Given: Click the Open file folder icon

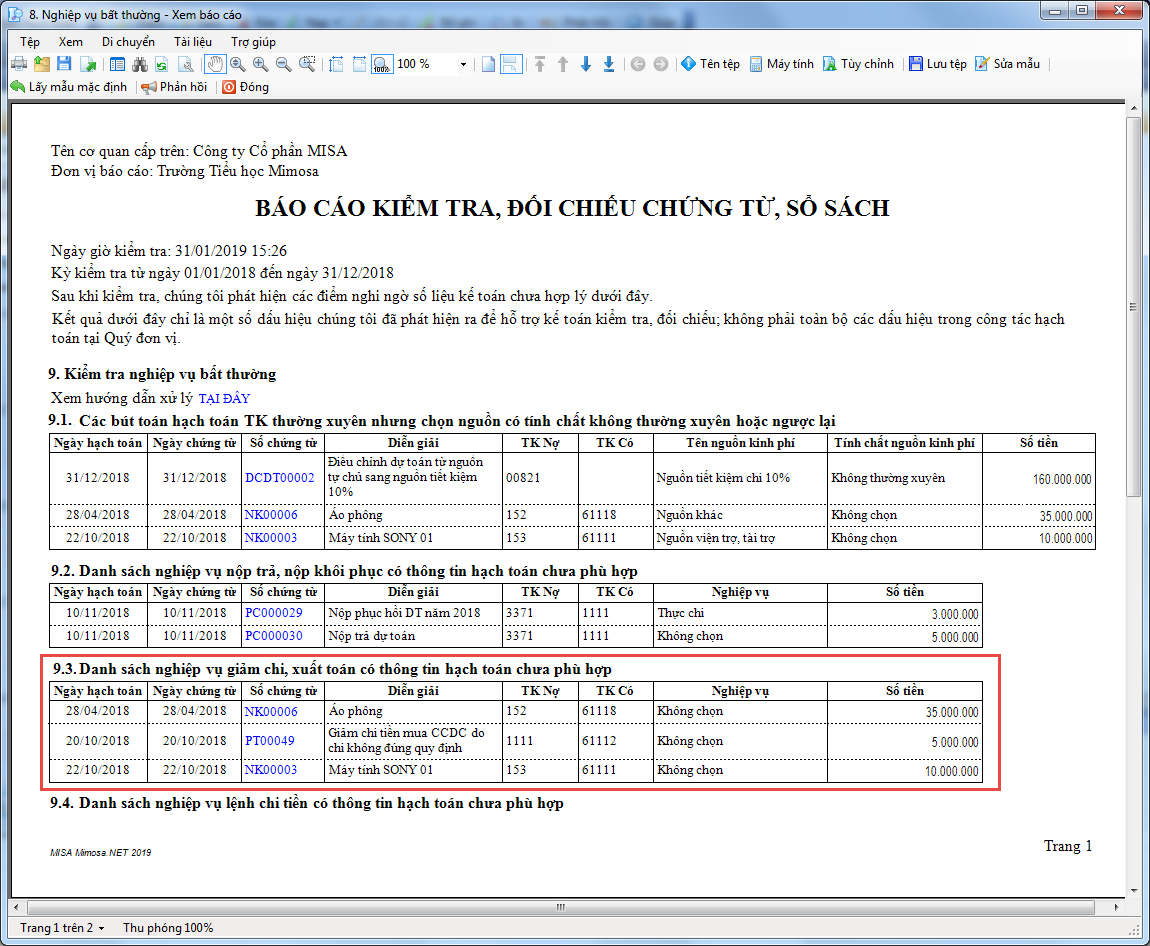Looking at the screenshot, I should tap(42, 65).
